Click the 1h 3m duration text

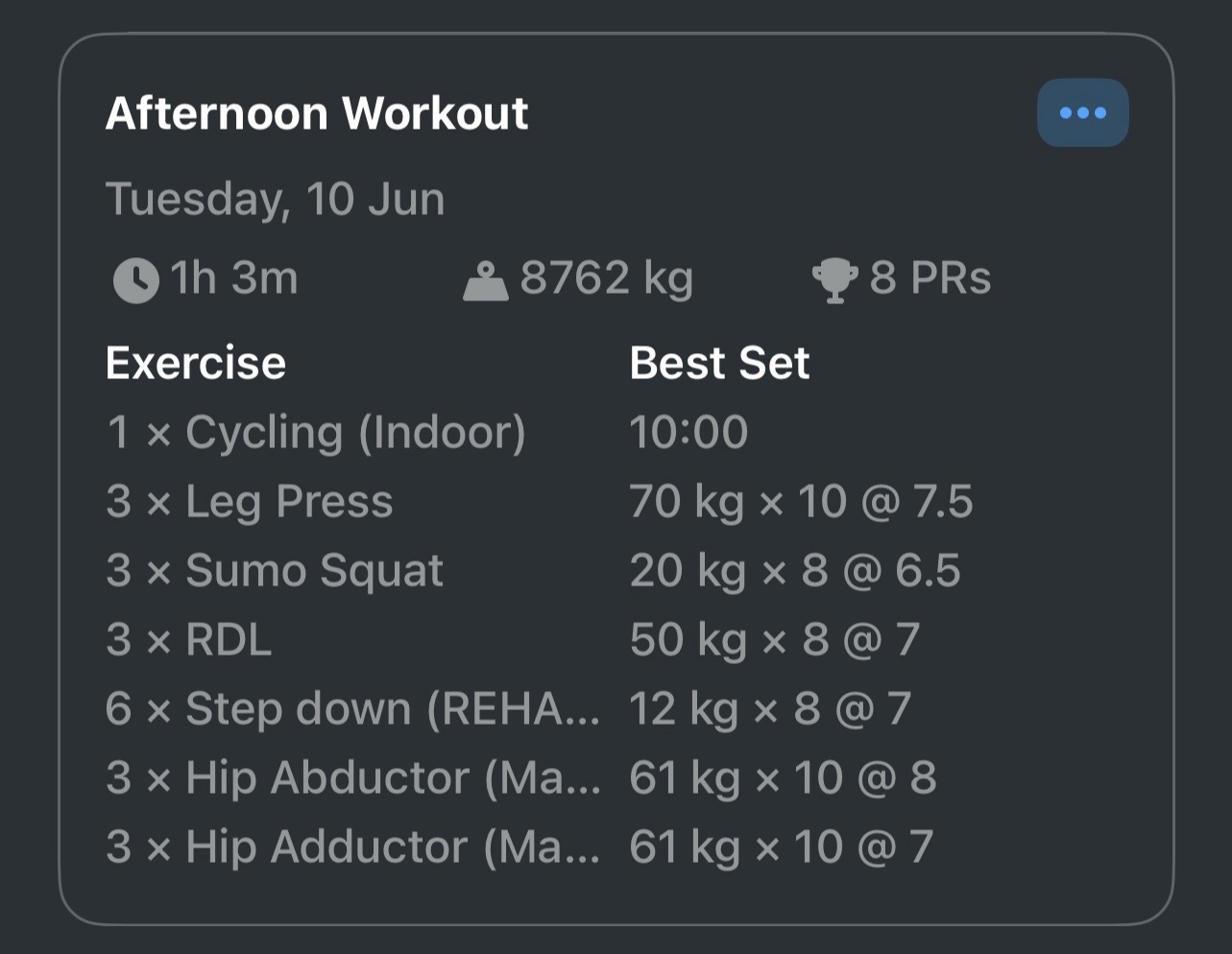point(233,278)
